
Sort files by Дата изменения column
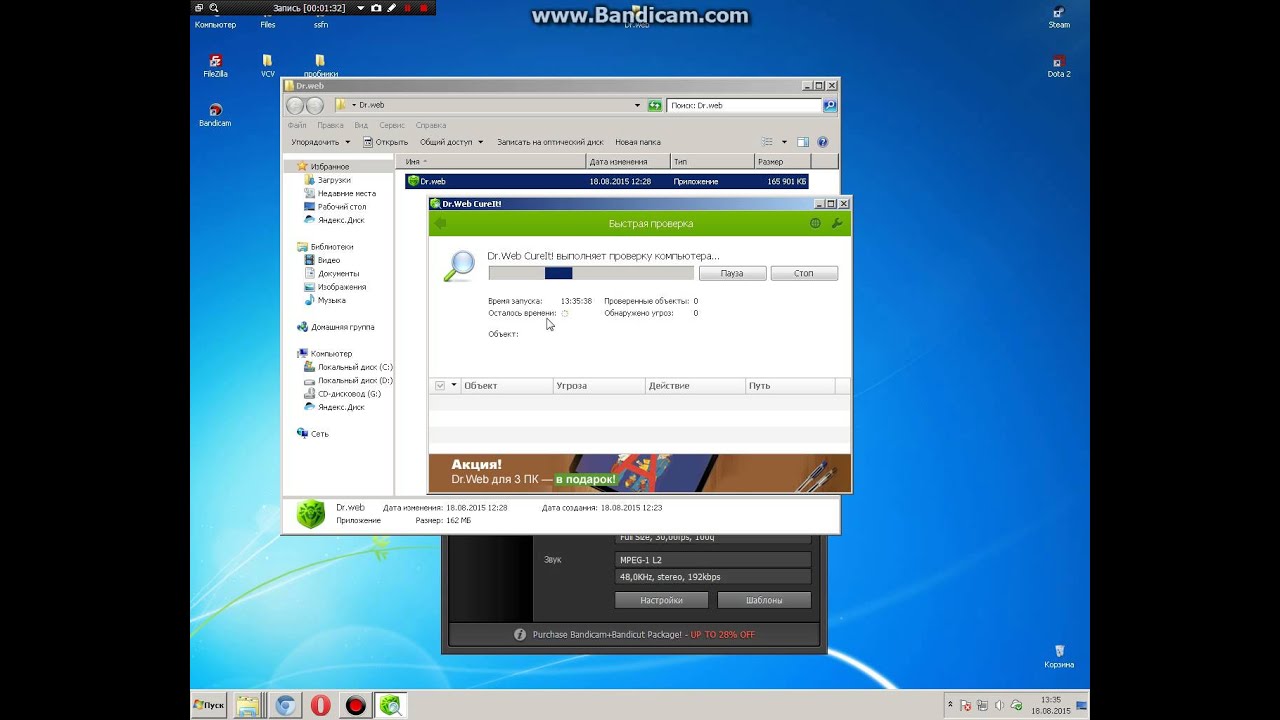click(x=627, y=161)
